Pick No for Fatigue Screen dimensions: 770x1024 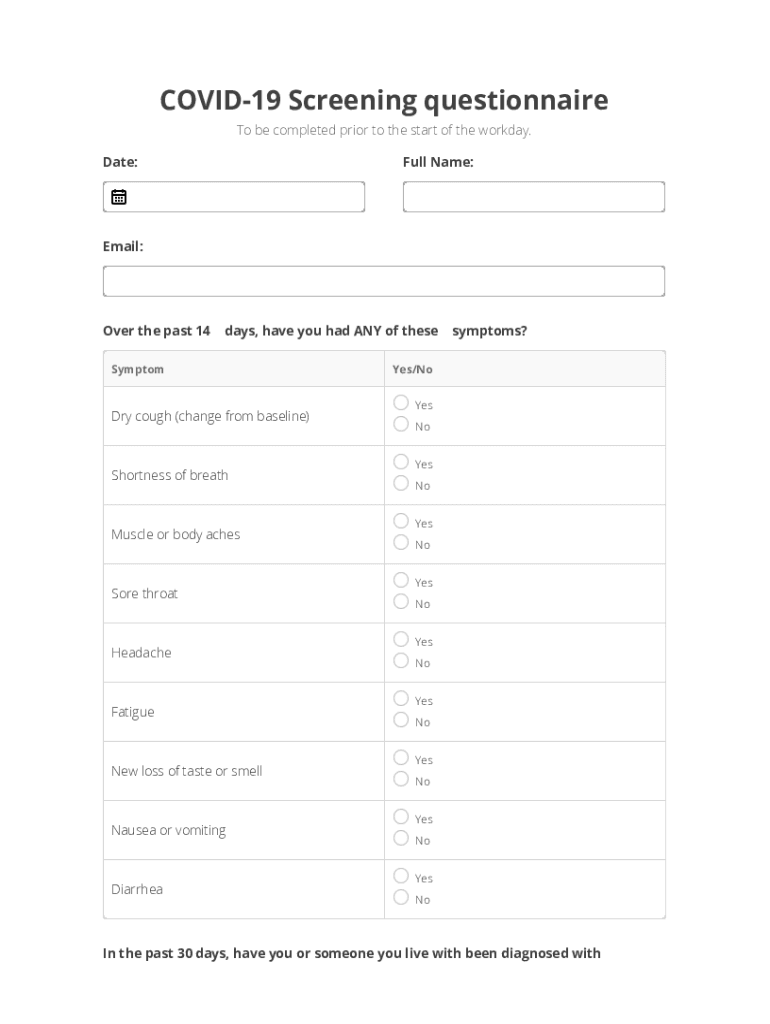click(401, 719)
